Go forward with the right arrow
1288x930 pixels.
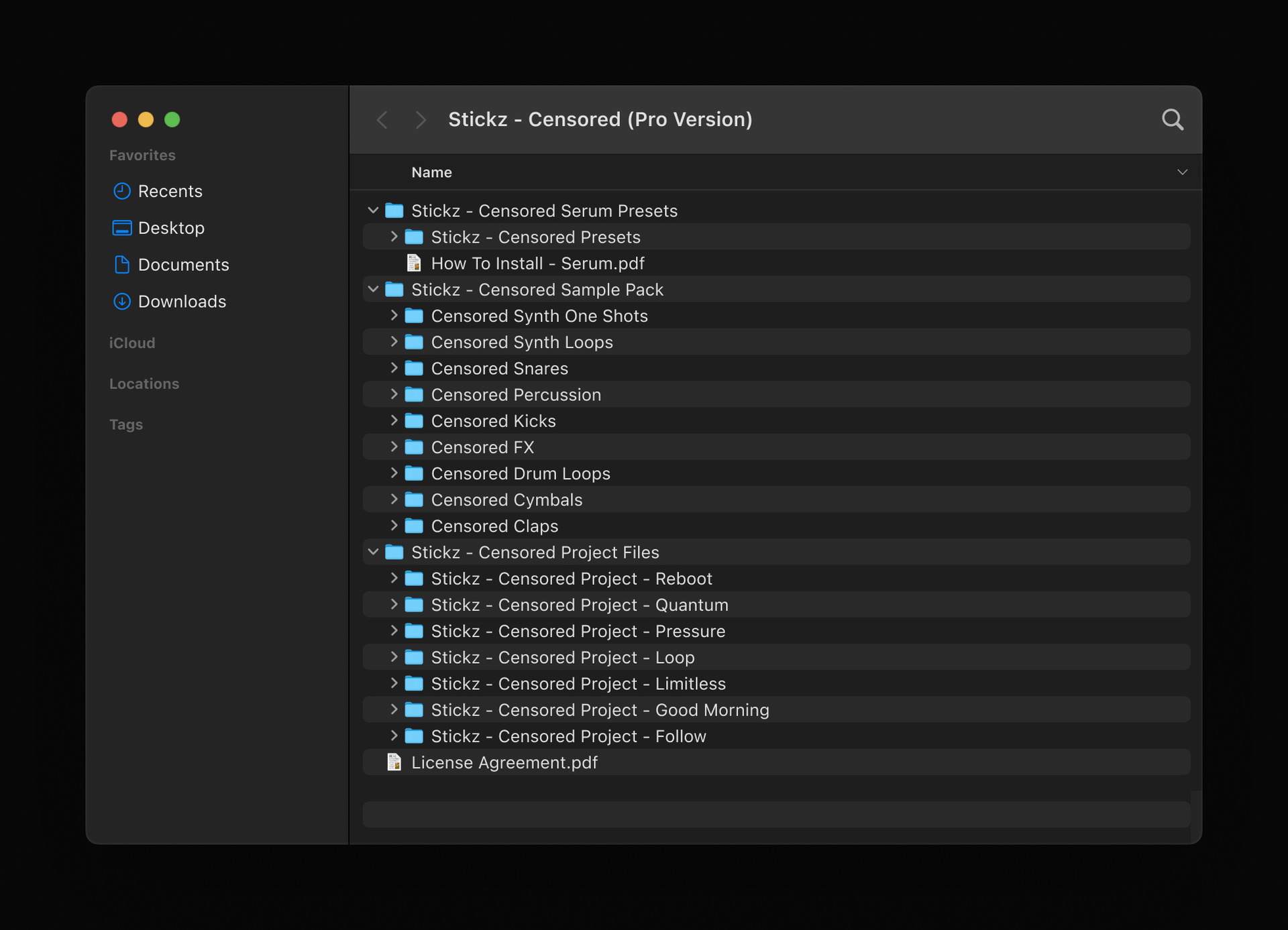[x=421, y=120]
